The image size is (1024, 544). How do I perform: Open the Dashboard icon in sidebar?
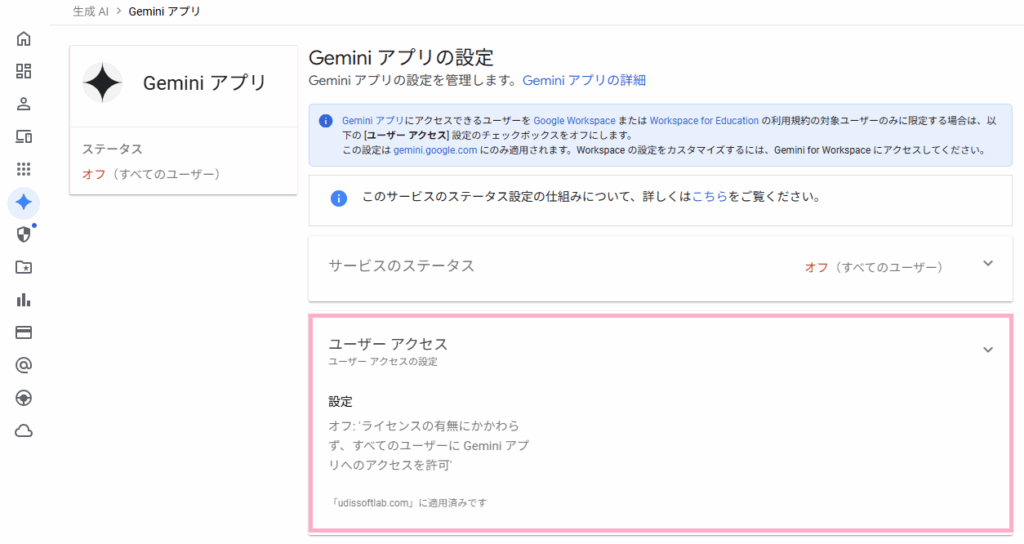24,72
